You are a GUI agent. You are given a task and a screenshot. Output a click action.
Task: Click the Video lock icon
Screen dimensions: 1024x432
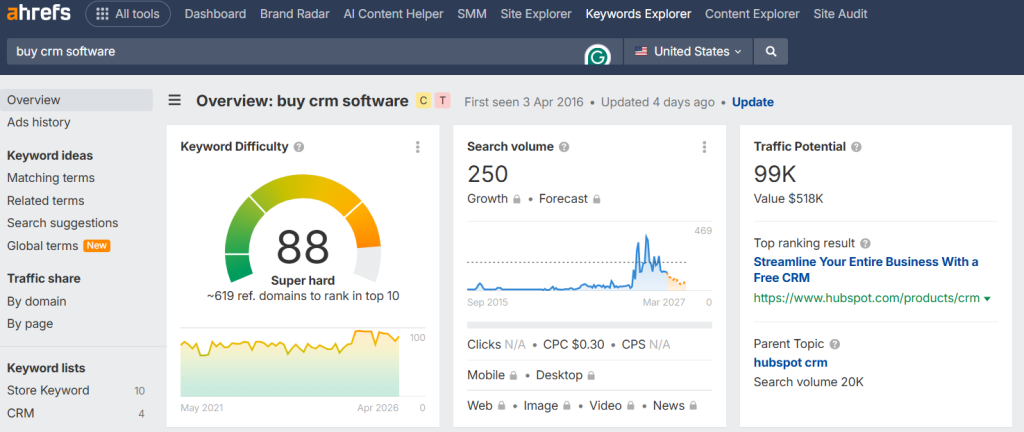[631, 406]
